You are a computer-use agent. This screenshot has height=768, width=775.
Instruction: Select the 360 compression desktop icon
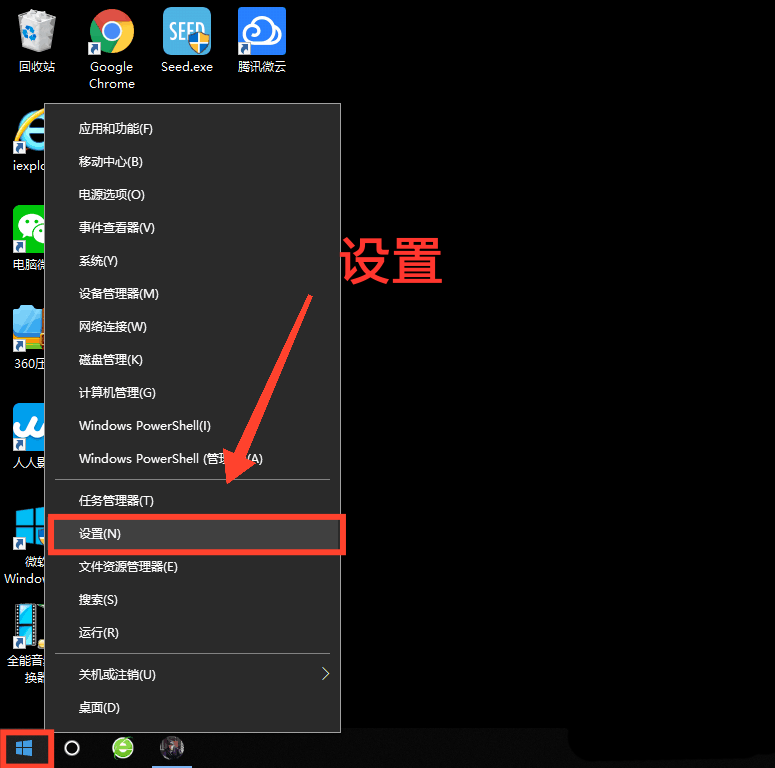click(x=29, y=328)
